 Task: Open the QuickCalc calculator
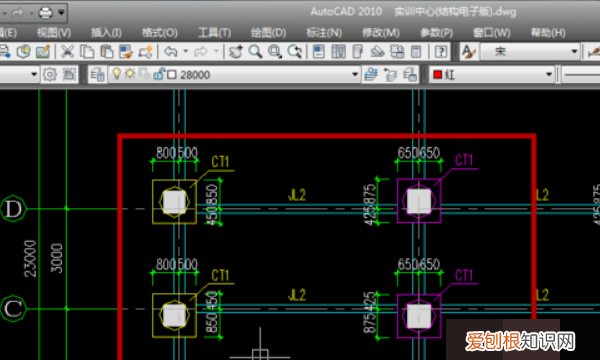click(x=416, y=51)
